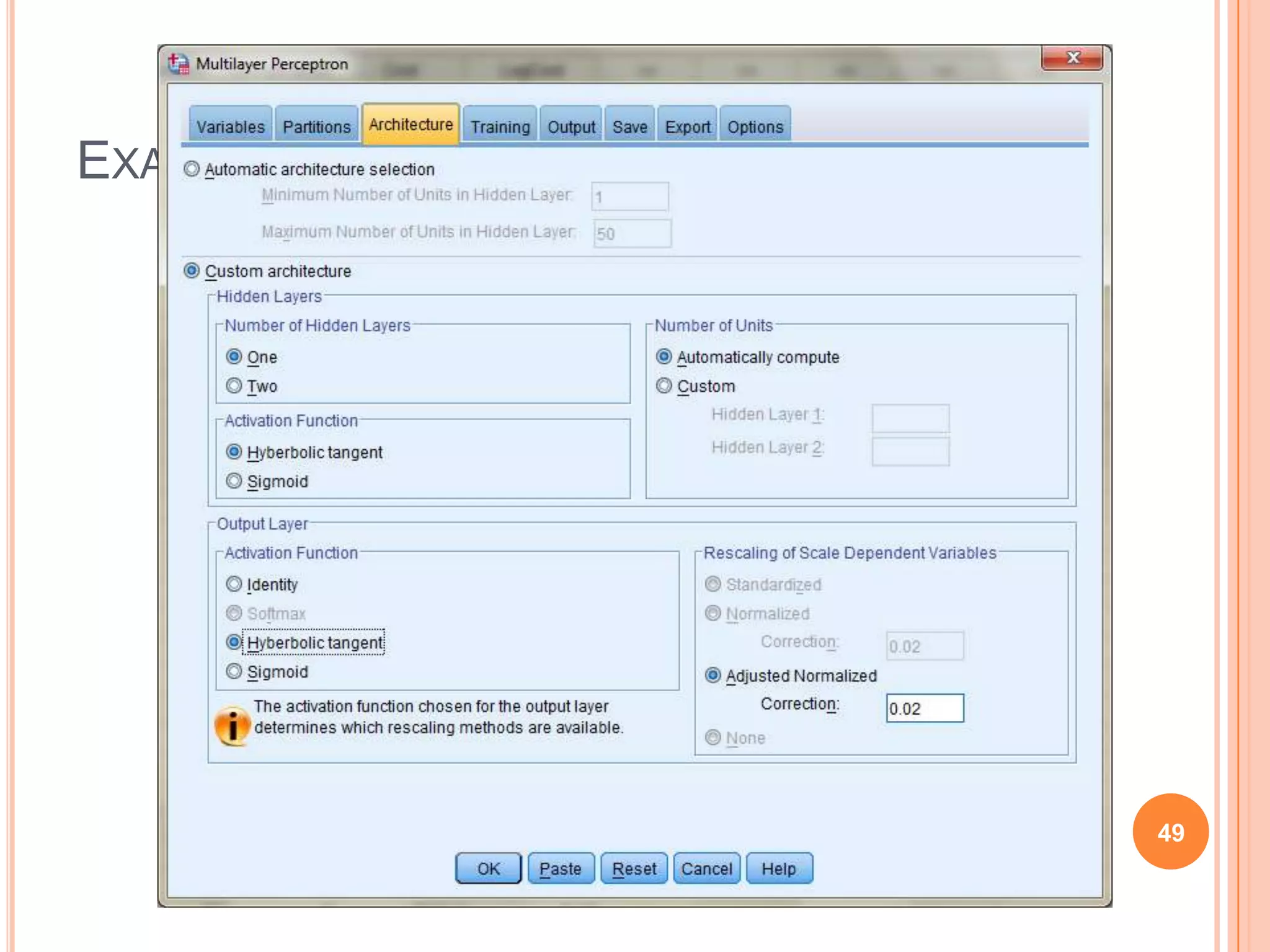The width and height of the screenshot is (1270, 952).
Task: Choose Hyperbolic tangent output activation function
Action: (x=234, y=642)
